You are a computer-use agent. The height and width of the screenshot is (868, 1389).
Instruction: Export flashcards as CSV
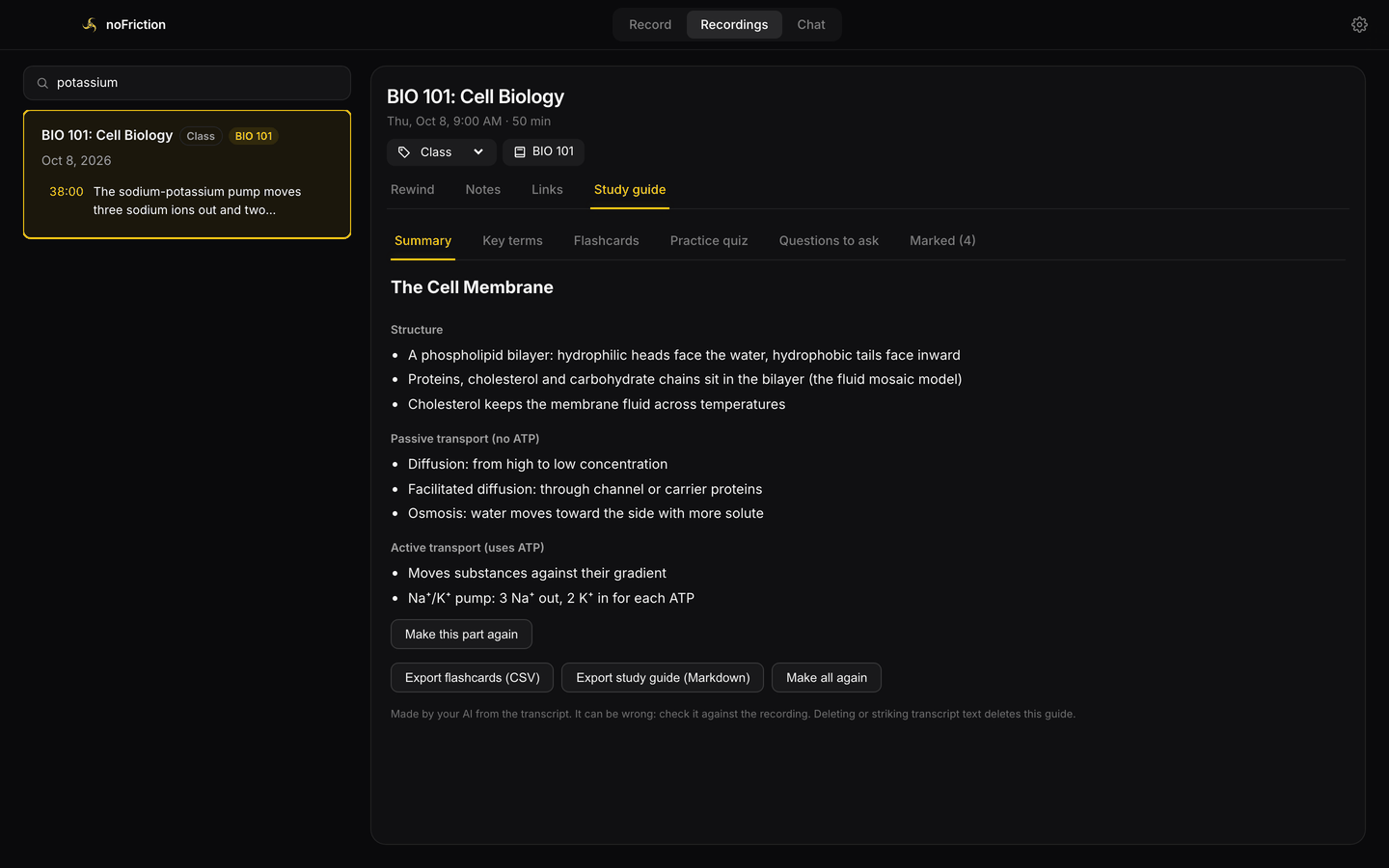(x=472, y=678)
